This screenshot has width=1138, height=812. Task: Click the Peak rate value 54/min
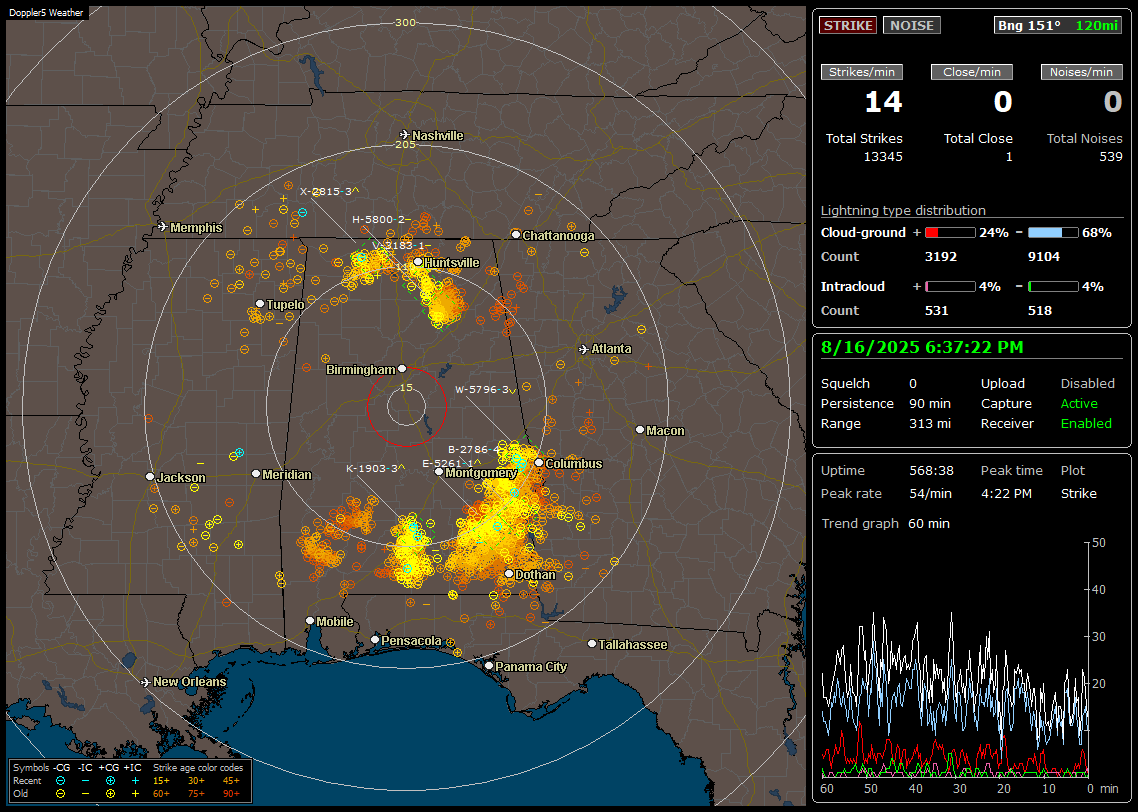click(x=931, y=493)
